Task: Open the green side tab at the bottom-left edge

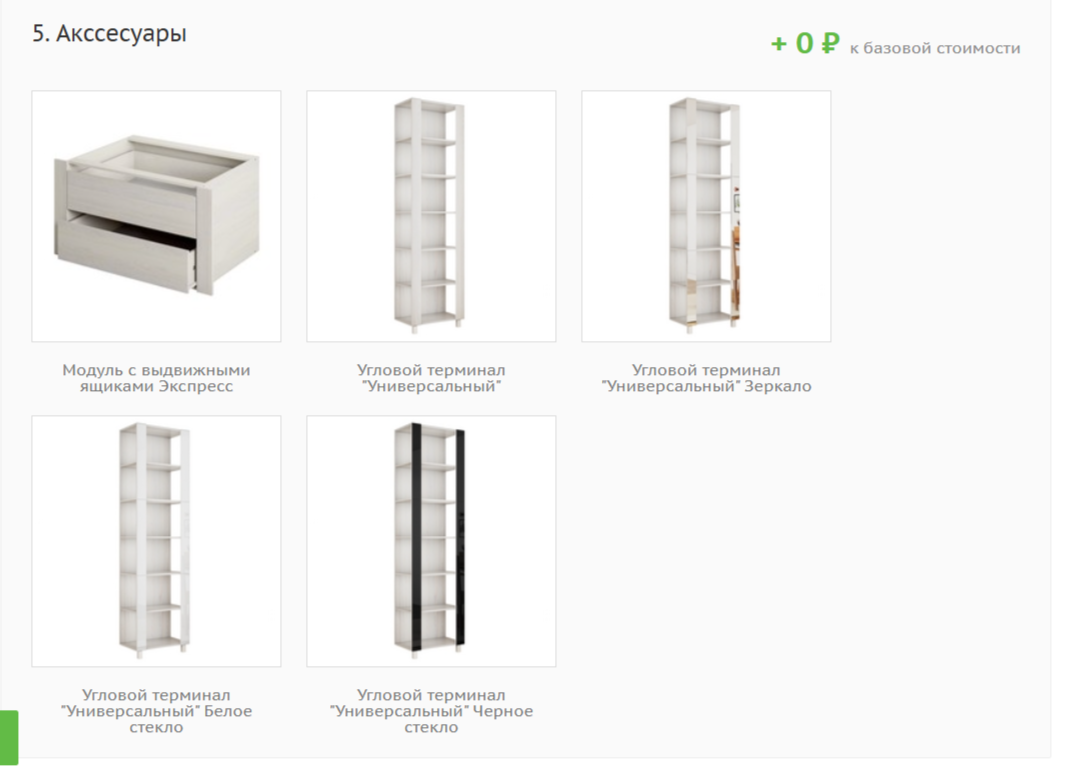Action: click(9, 738)
